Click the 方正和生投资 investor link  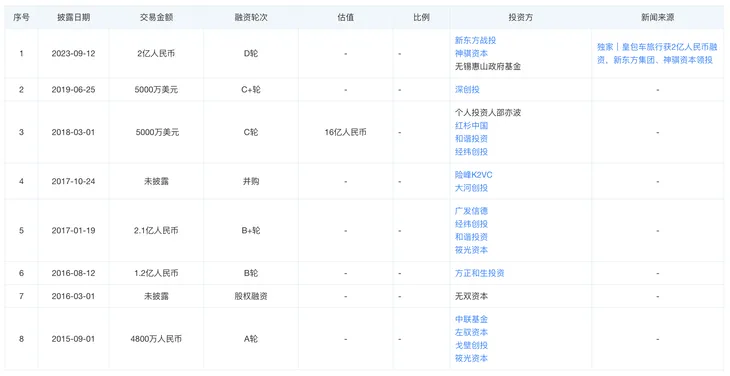tap(480, 273)
